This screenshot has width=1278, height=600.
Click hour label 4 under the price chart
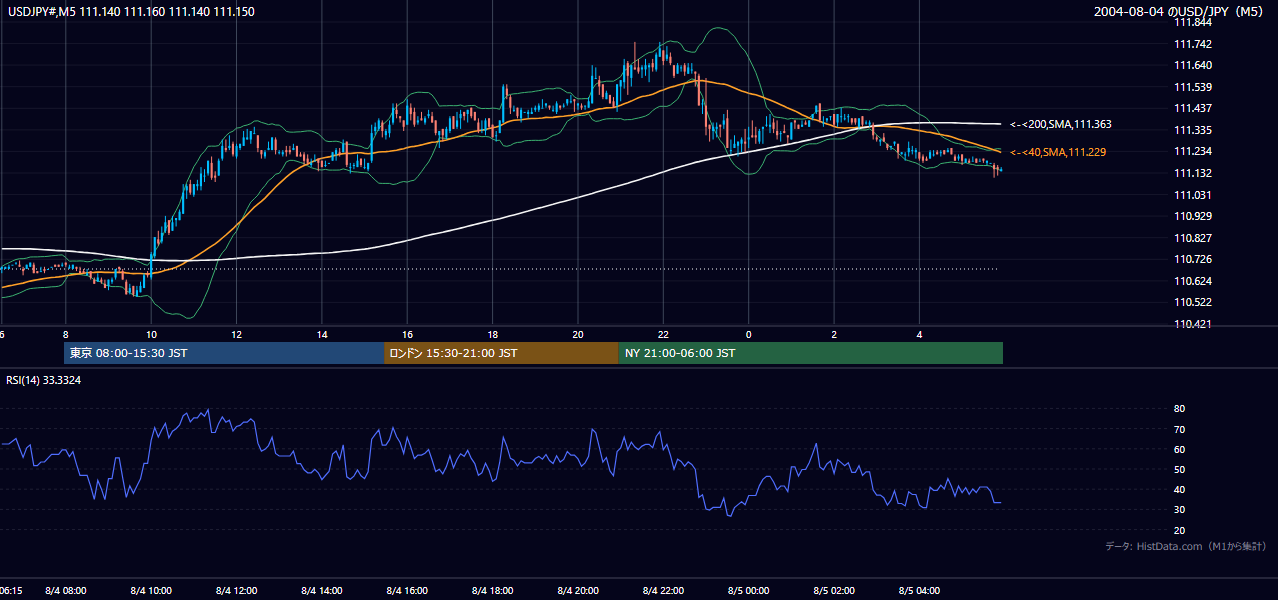[920, 334]
